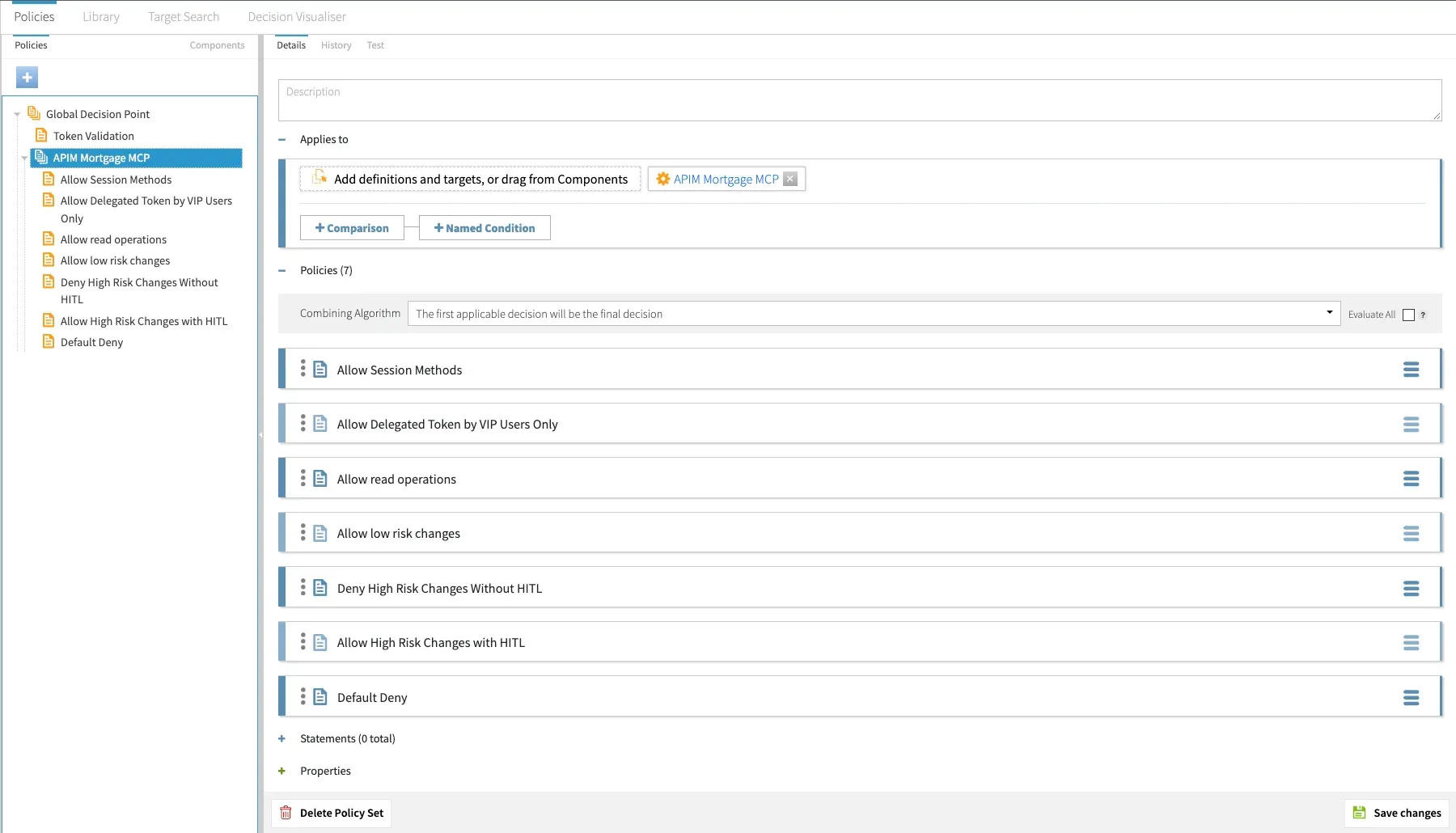Image resolution: width=1456 pixels, height=833 pixels.
Task: Click drag handle dots on Allow High Risk Changes
Action: (x=303, y=641)
